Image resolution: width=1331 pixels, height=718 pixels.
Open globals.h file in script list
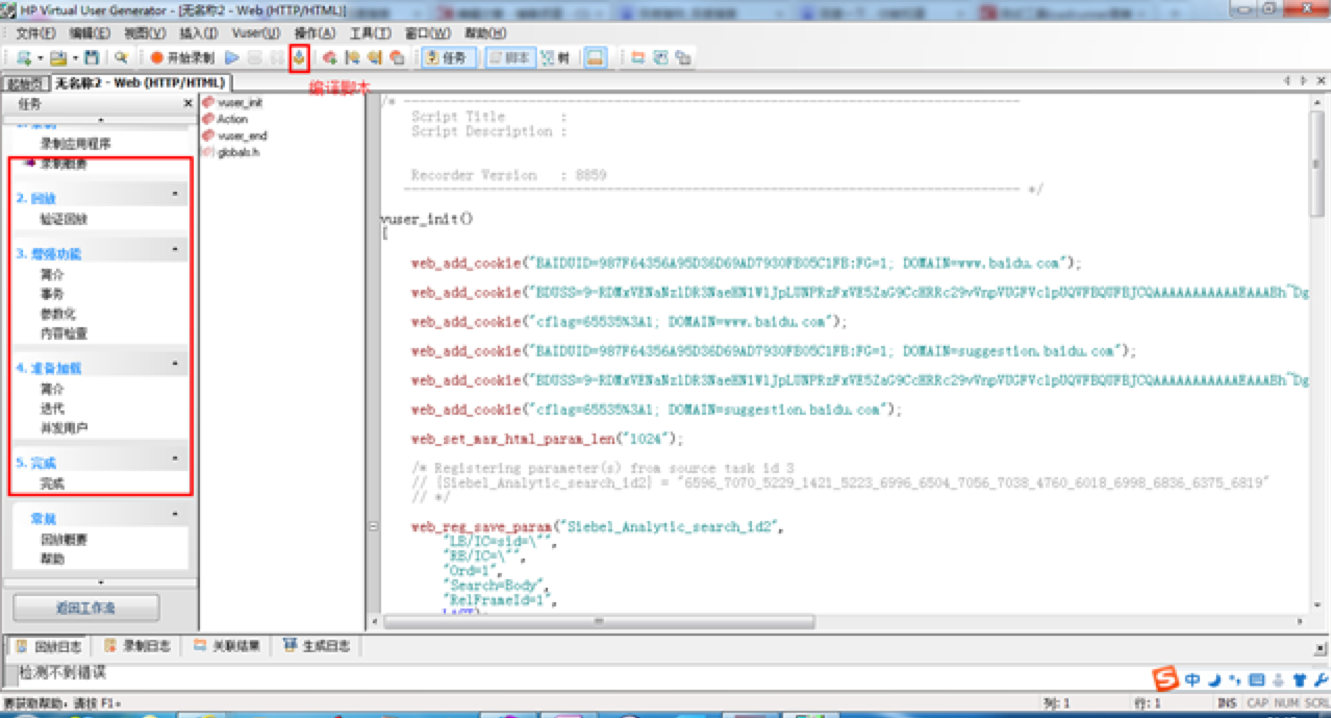238,152
